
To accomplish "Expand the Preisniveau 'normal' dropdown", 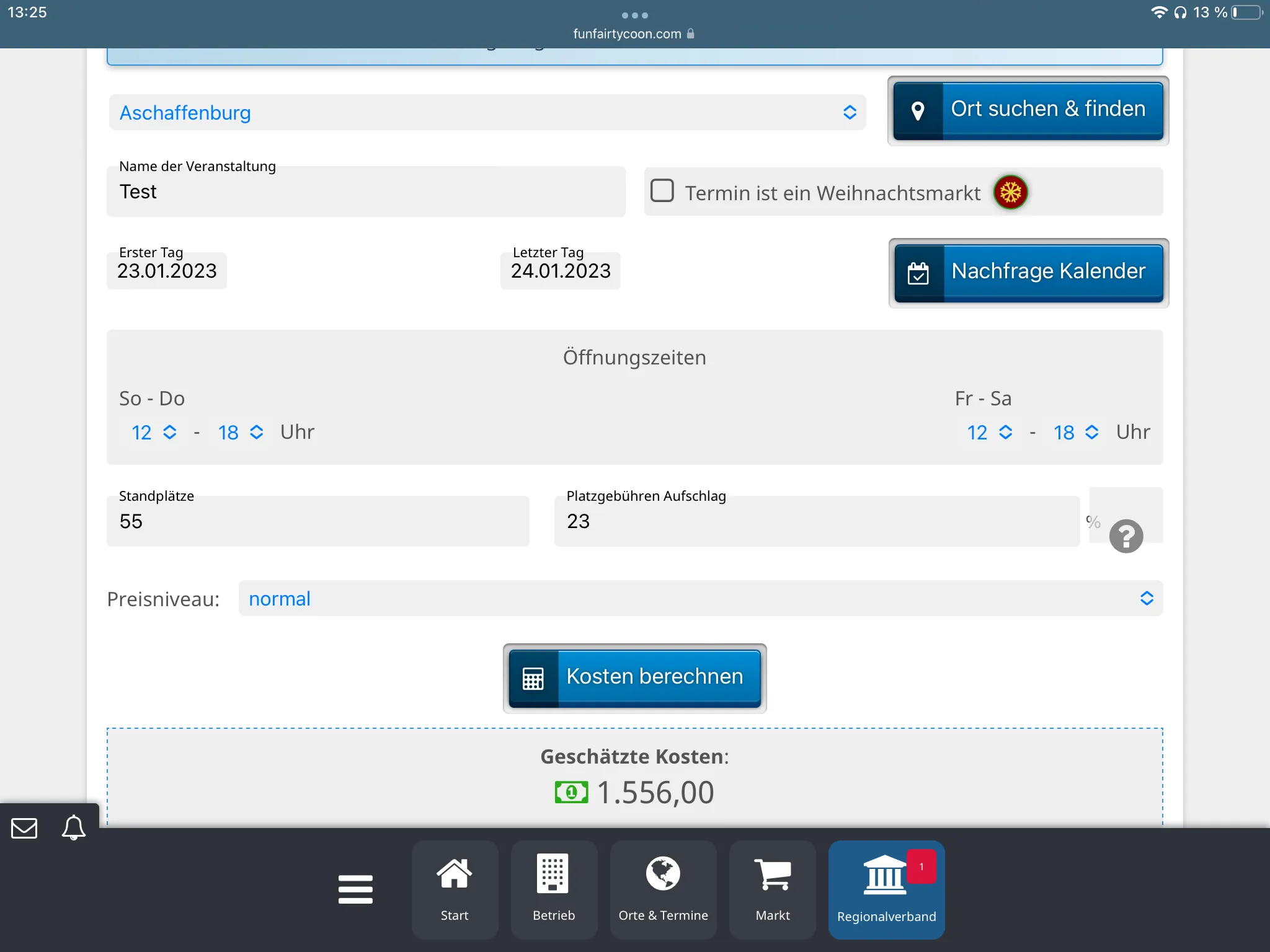I will (700, 599).
